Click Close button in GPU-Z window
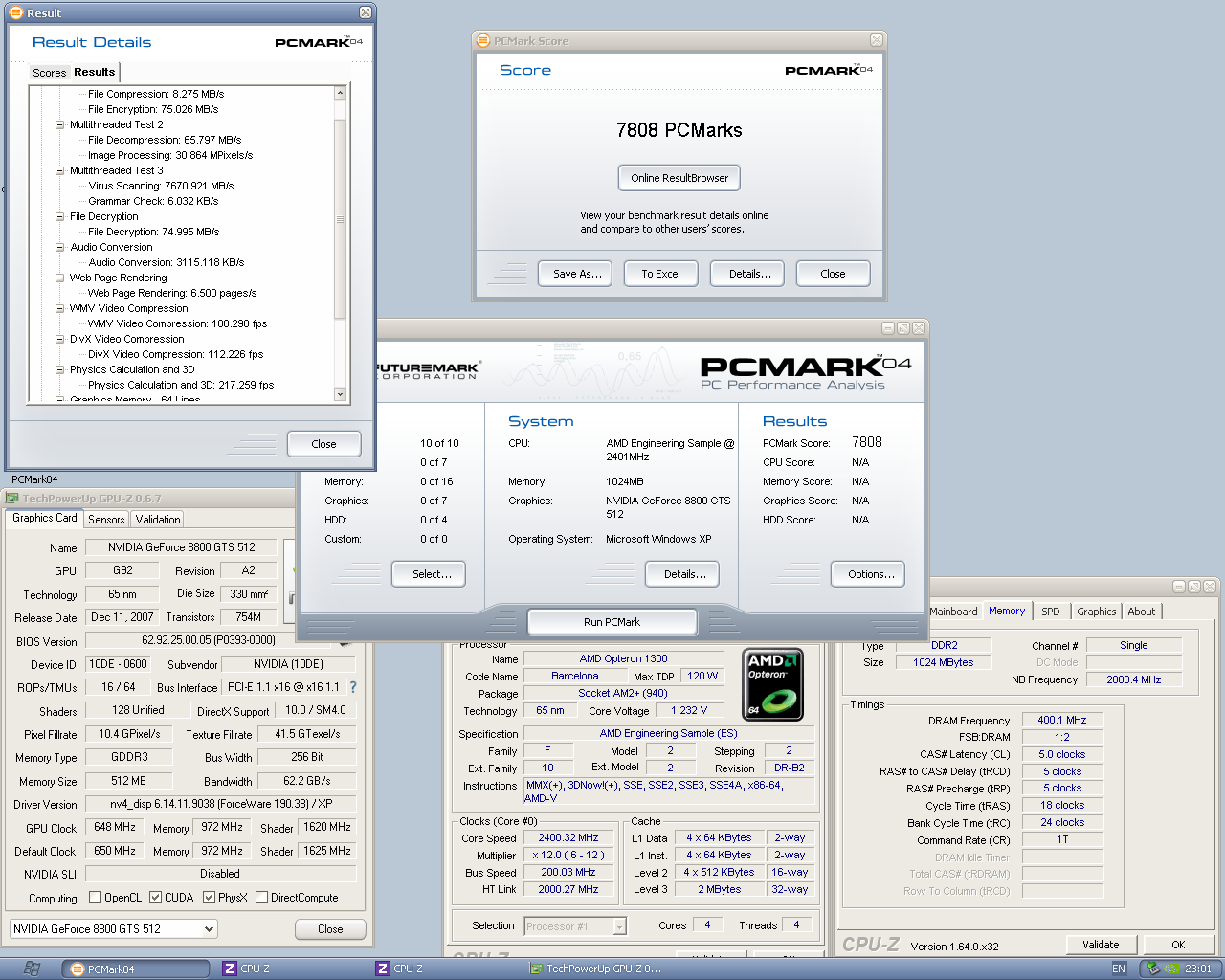Screen dimensions: 1225x980 (x=330, y=929)
